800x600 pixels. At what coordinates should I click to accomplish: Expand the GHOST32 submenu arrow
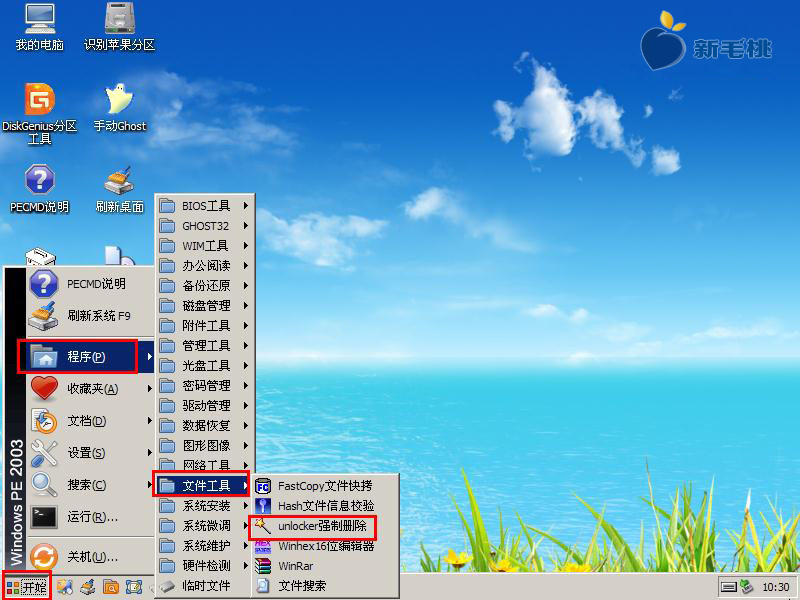[x=245, y=226]
